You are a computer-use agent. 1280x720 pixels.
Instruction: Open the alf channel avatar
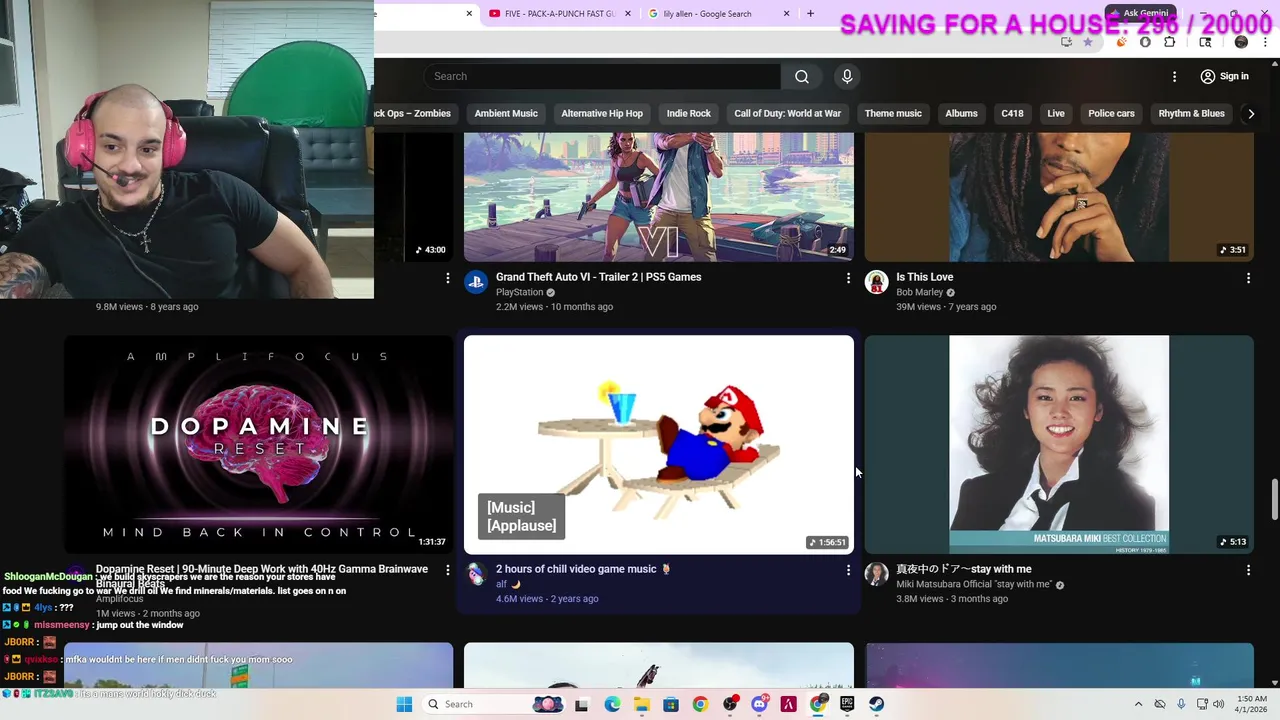476,574
